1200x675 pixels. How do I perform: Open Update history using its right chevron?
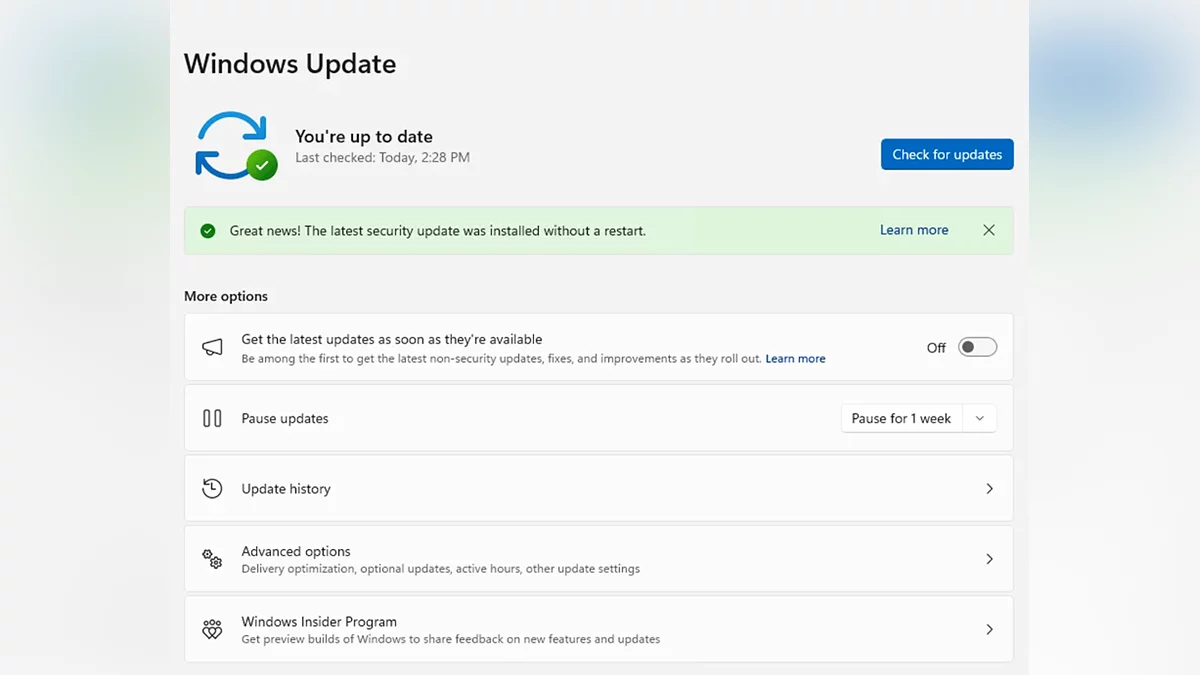pyautogui.click(x=989, y=489)
